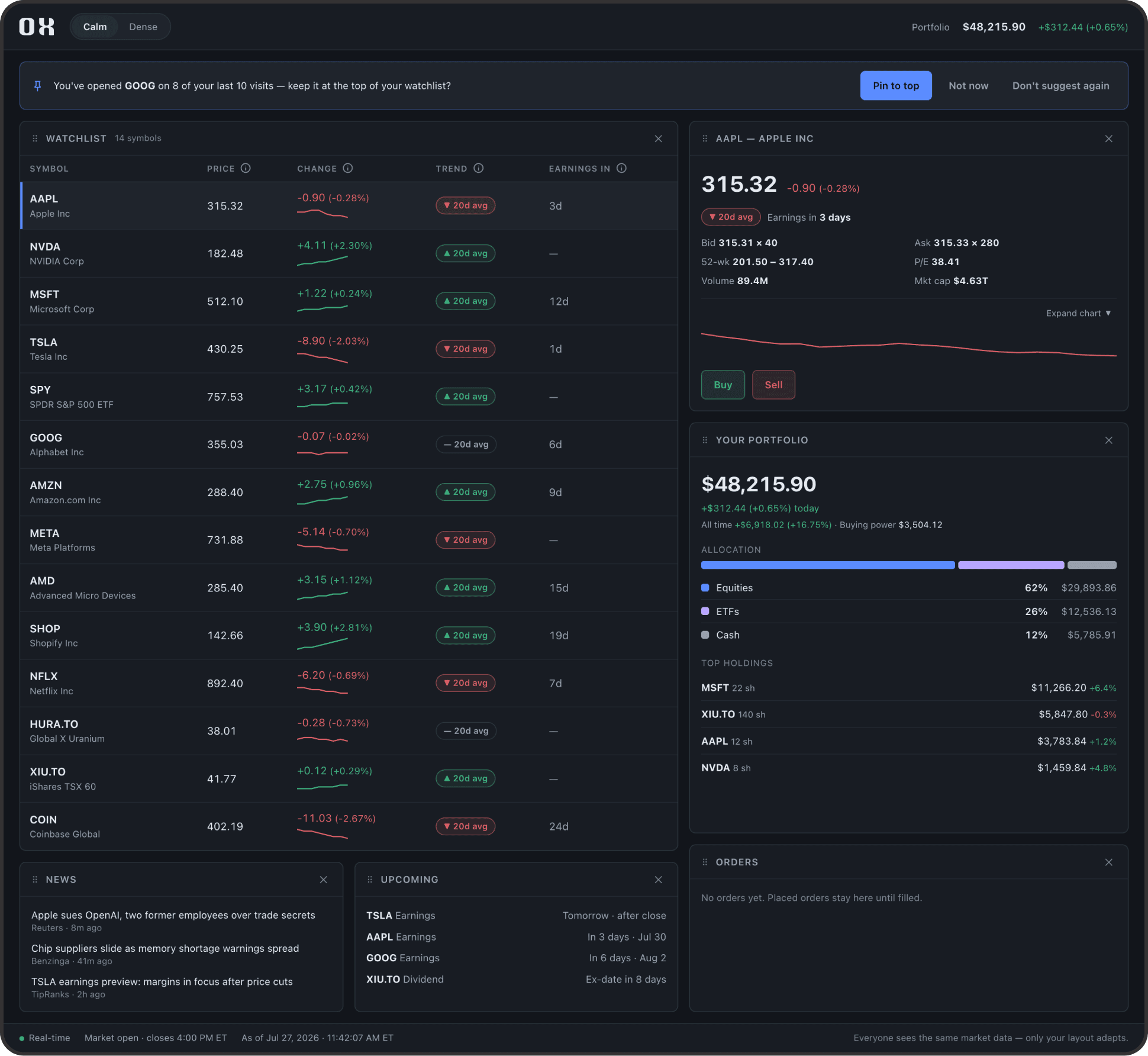This screenshot has height=1056, width=1148.
Task: Click the Buying power $3,504.12 value
Action: [x=920, y=525]
